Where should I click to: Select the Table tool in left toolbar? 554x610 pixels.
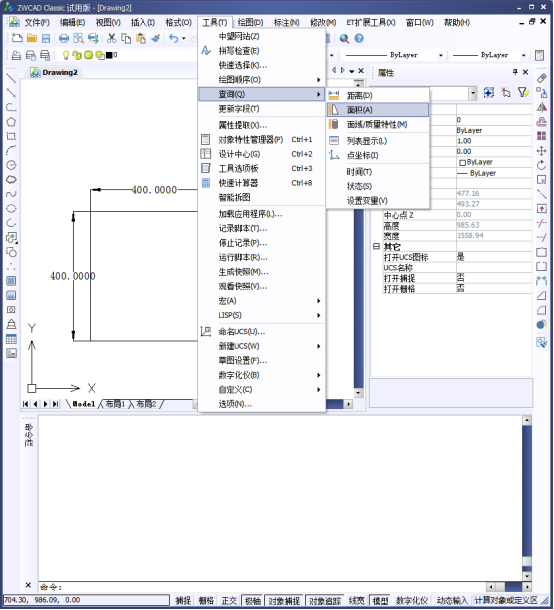pyautogui.click(x=11, y=339)
